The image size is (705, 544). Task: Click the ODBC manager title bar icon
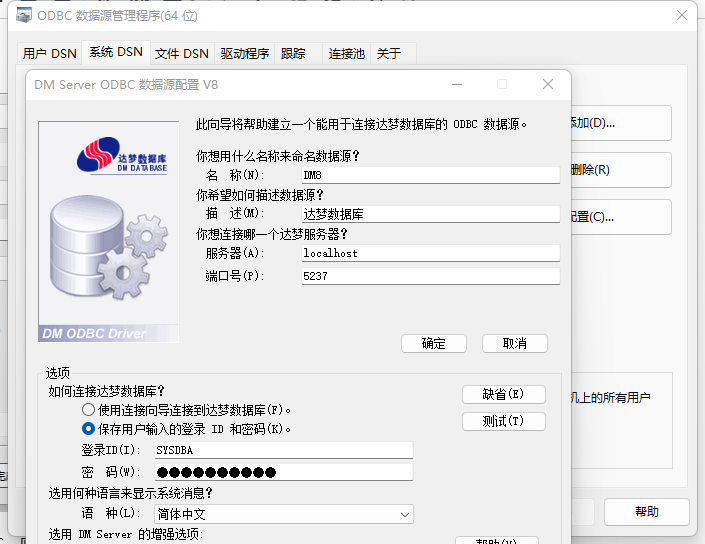coord(24,15)
